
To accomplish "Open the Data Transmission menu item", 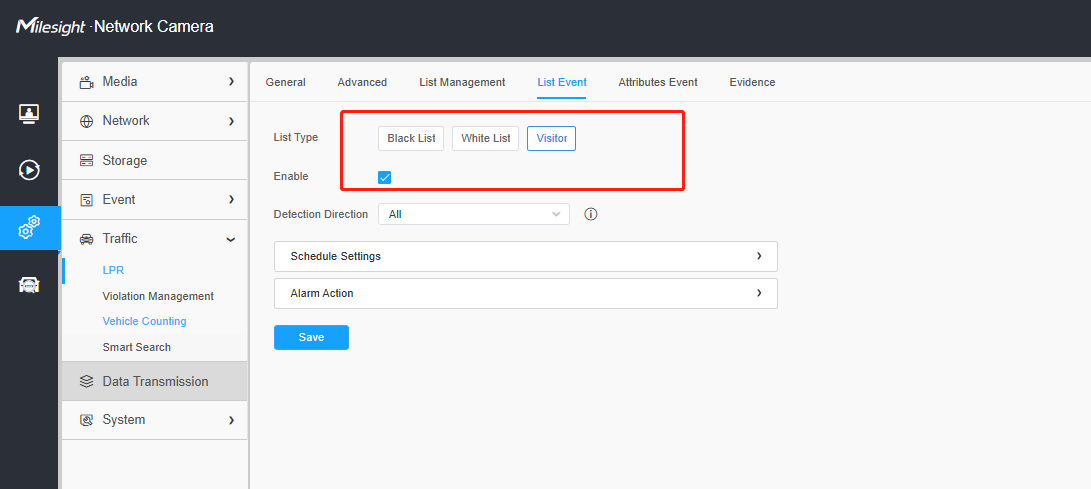I will (154, 381).
